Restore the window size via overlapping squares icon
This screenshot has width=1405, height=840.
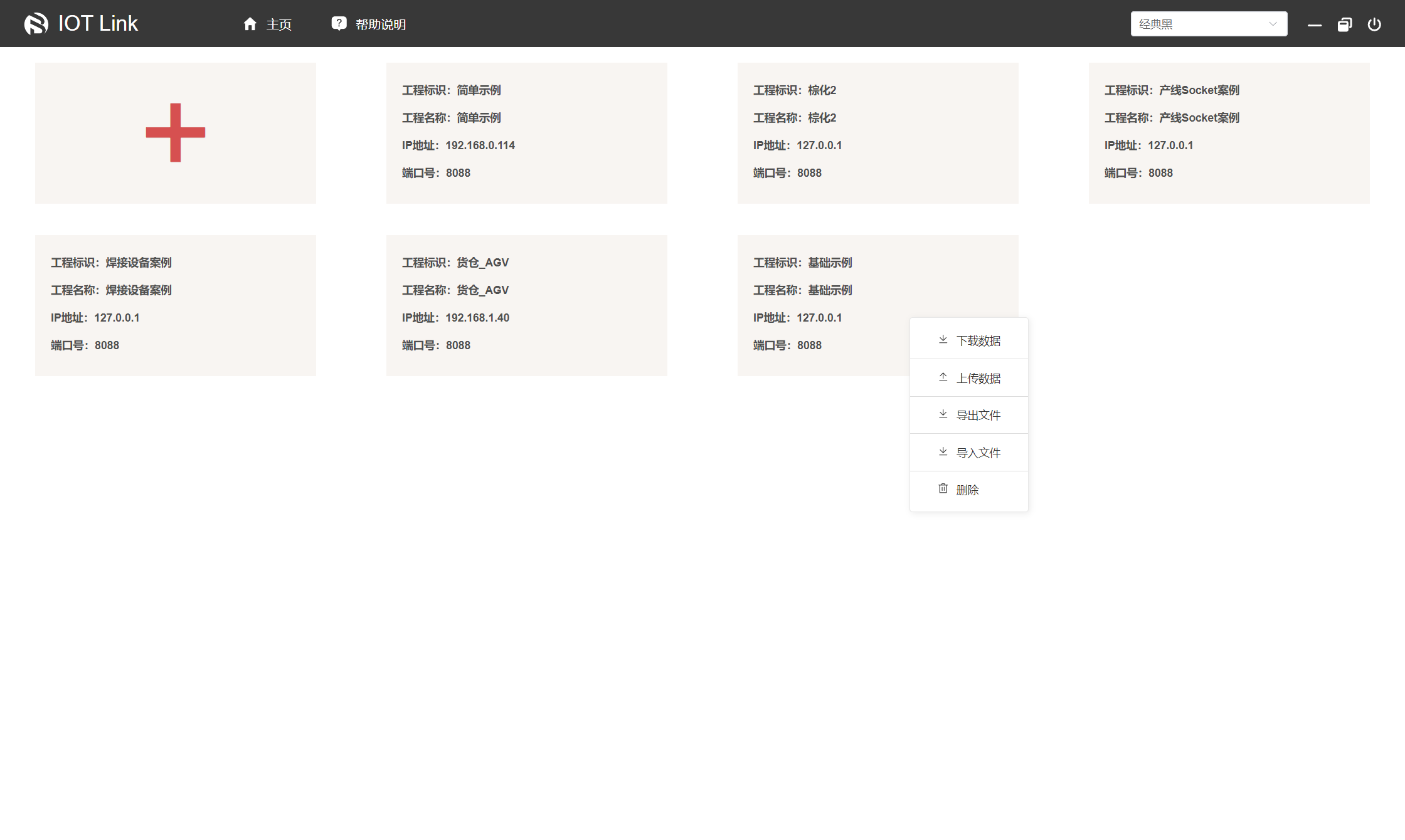point(1345,24)
